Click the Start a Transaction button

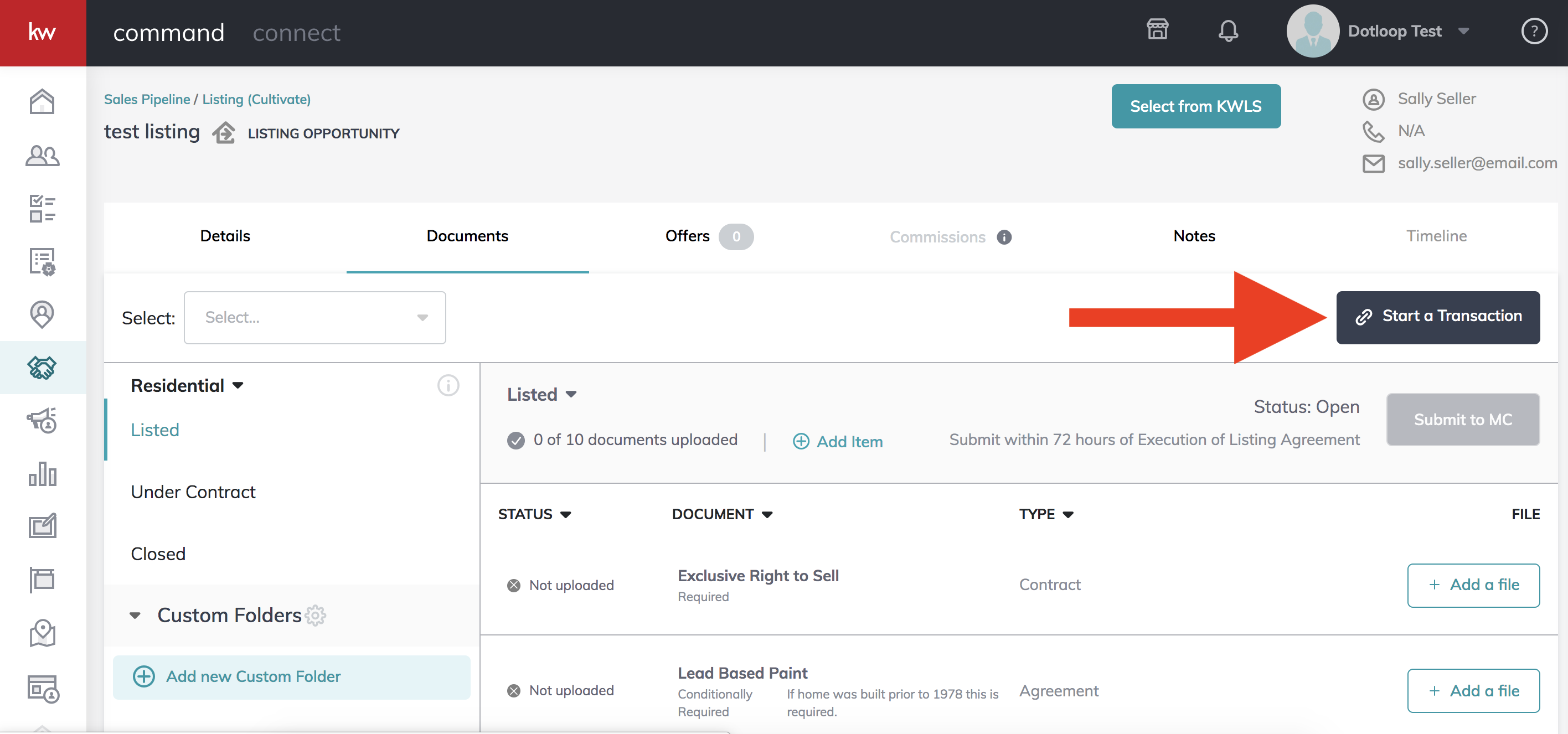(x=1437, y=317)
